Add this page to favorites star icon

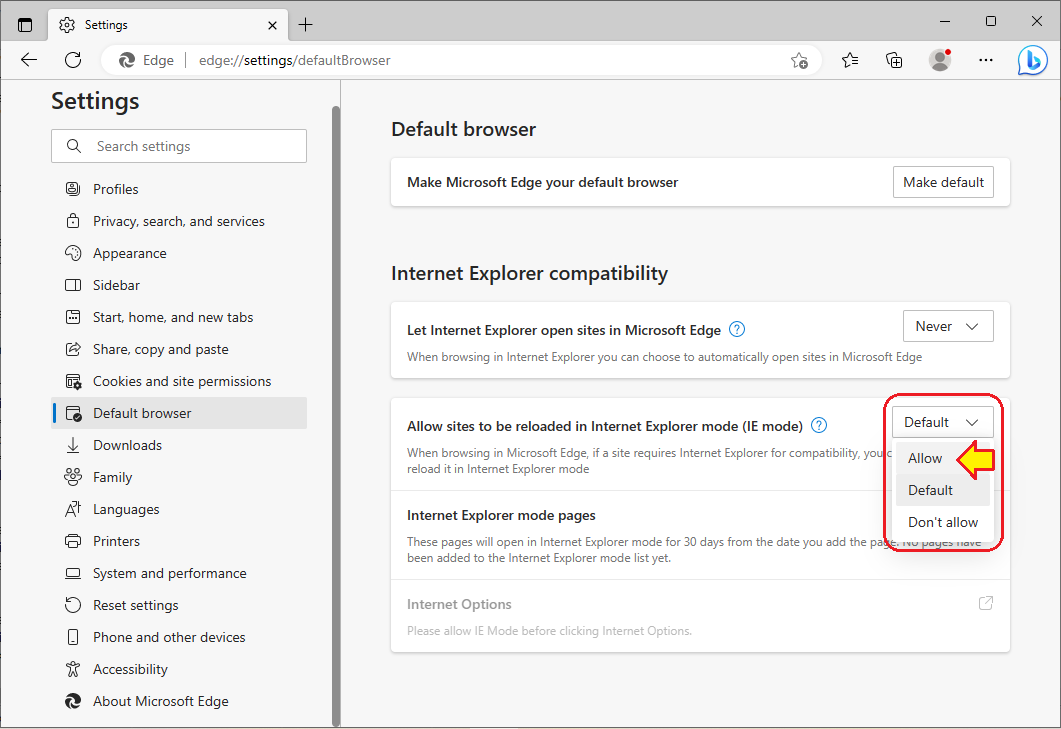pos(799,60)
